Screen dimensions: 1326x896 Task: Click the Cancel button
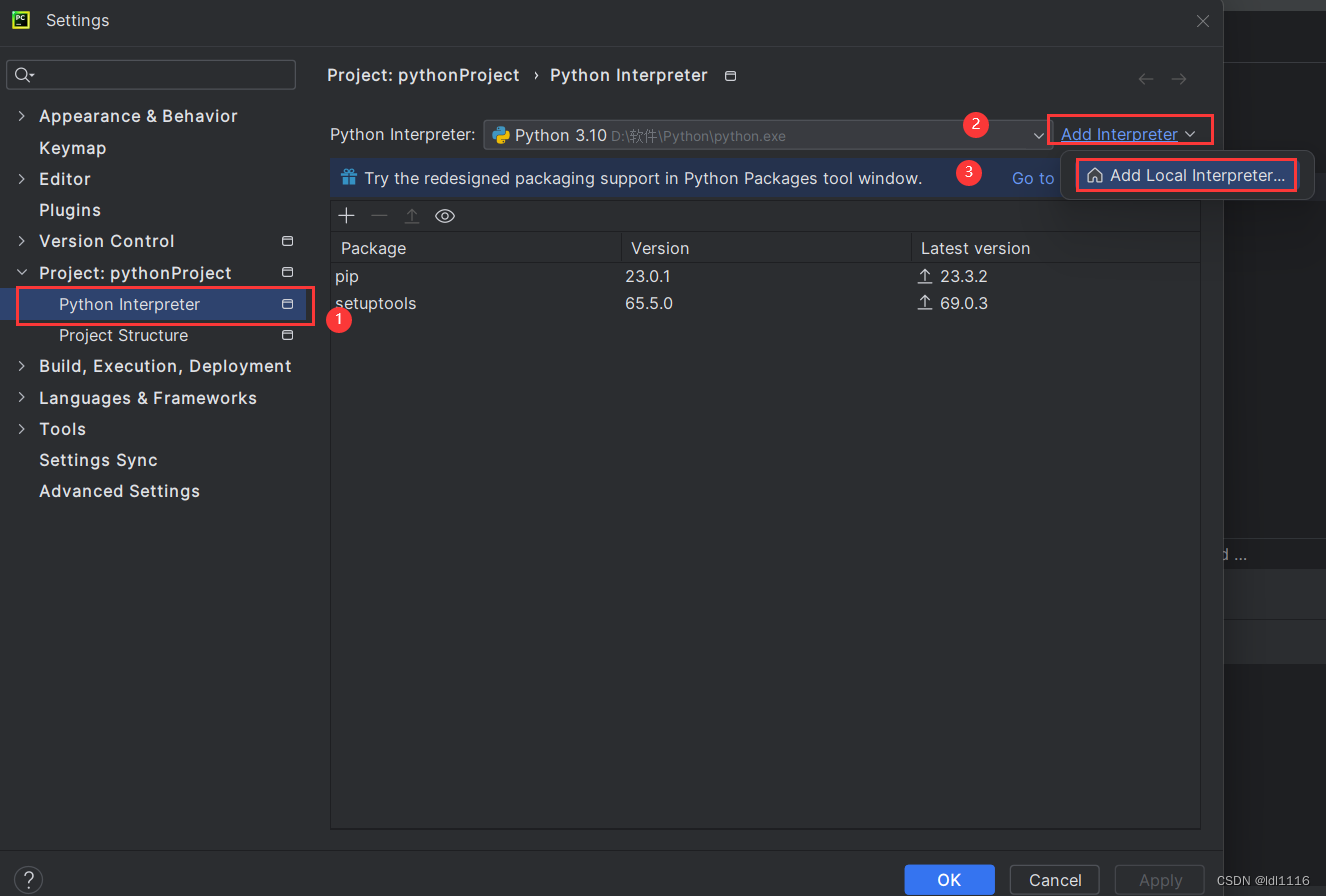[x=1055, y=880]
